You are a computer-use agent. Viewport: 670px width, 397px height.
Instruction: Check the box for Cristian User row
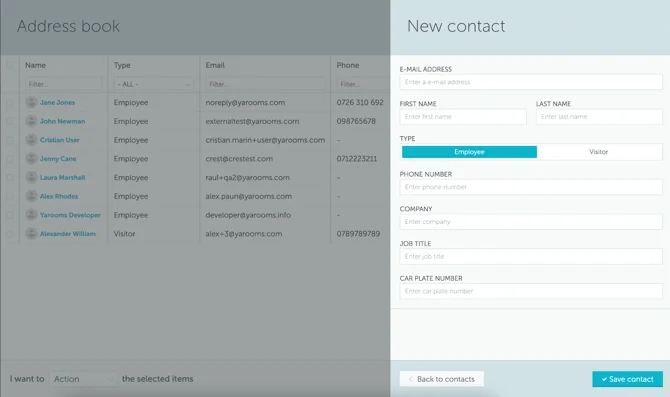coord(10,140)
